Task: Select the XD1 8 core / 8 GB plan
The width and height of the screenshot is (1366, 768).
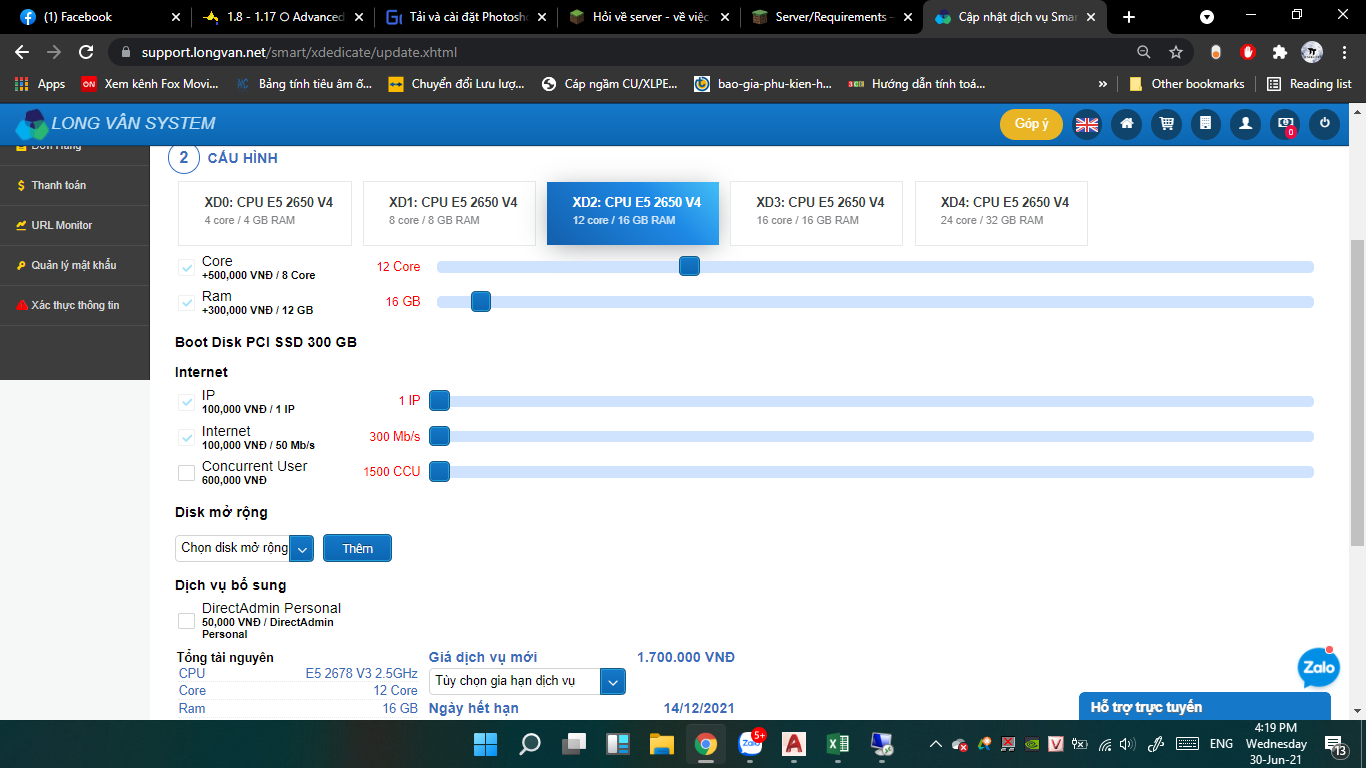Action: tap(449, 213)
